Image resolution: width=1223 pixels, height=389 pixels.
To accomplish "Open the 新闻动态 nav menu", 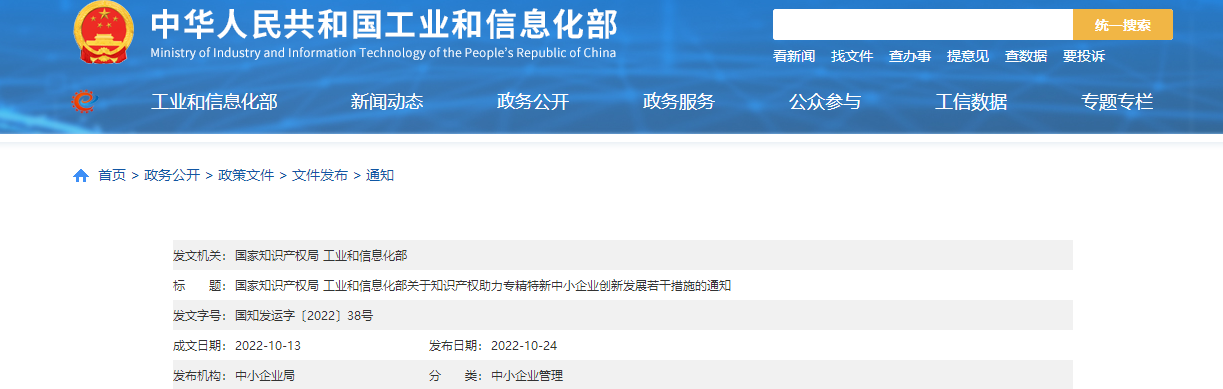I will click(387, 101).
